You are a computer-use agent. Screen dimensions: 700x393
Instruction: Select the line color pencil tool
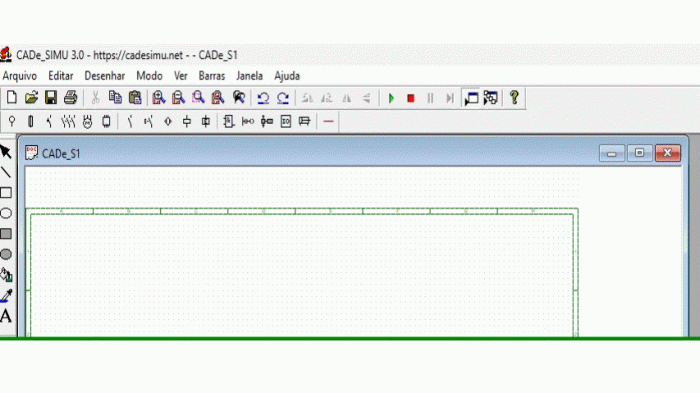click(x=6, y=295)
